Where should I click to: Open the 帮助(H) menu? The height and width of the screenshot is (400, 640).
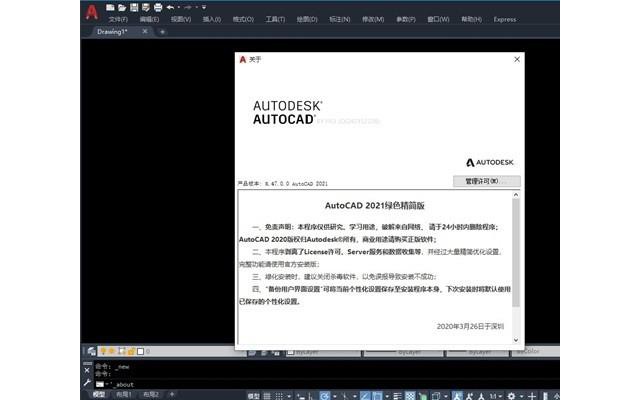[471, 19]
